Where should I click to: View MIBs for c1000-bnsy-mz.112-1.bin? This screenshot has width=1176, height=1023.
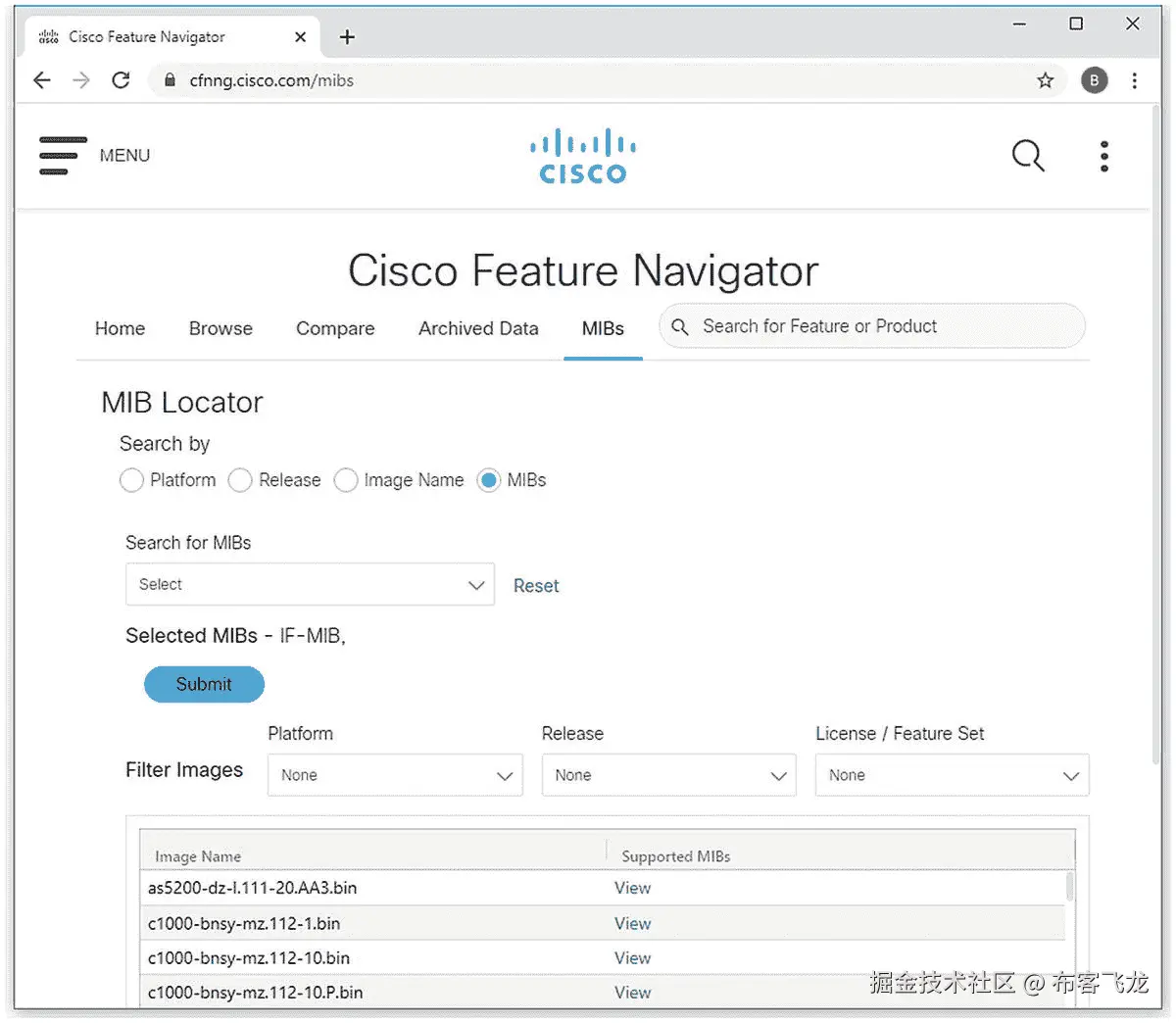pos(632,923)
